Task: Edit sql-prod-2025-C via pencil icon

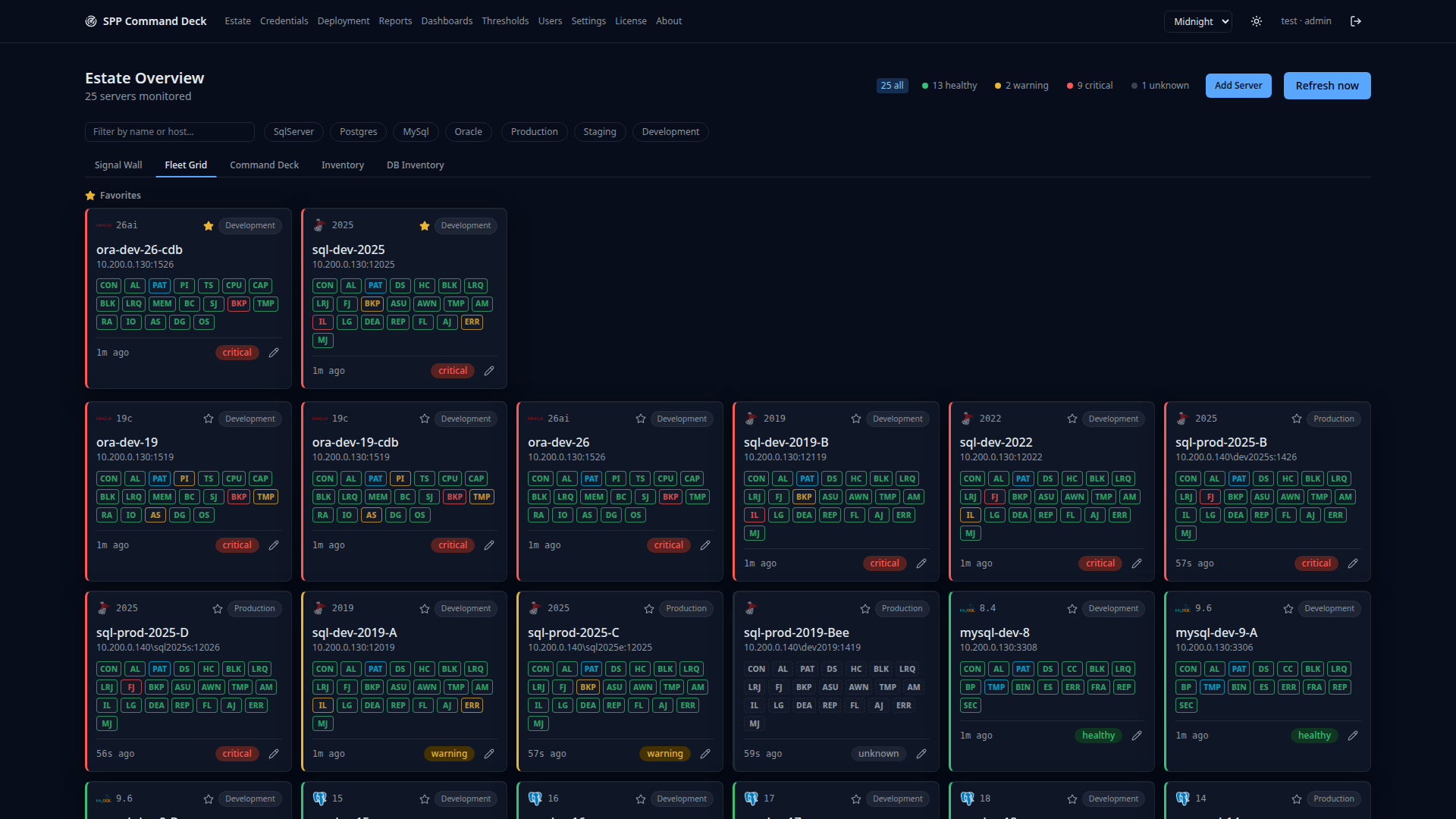Action: tap(705, 754)
